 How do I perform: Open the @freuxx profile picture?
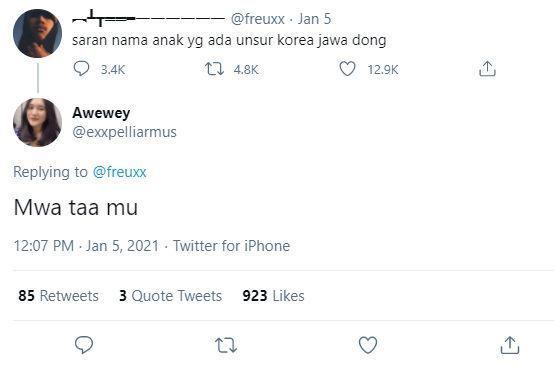37,33
